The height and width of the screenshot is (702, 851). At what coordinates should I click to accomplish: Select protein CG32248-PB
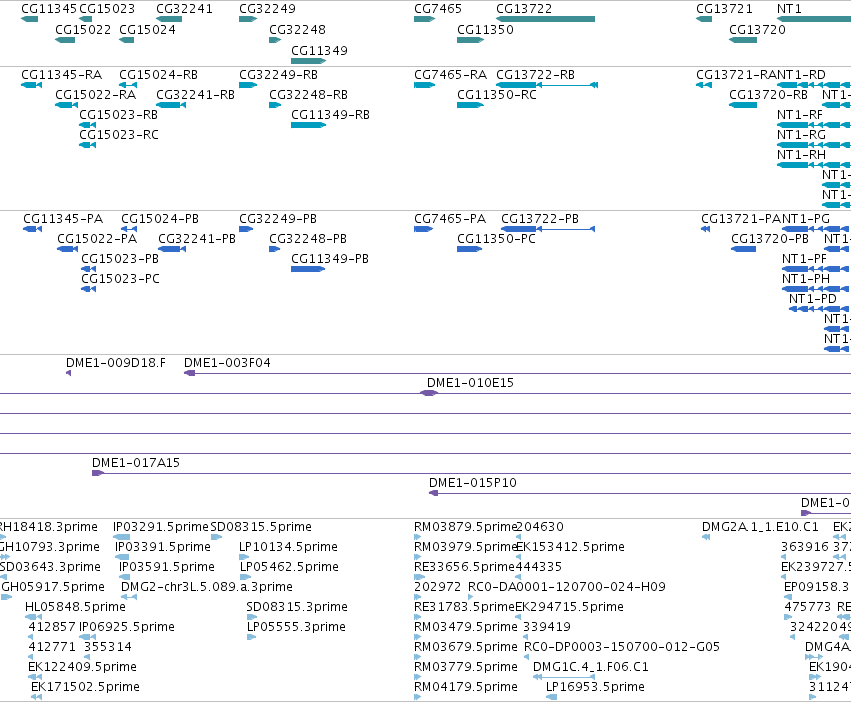click(x=275, y=249)
